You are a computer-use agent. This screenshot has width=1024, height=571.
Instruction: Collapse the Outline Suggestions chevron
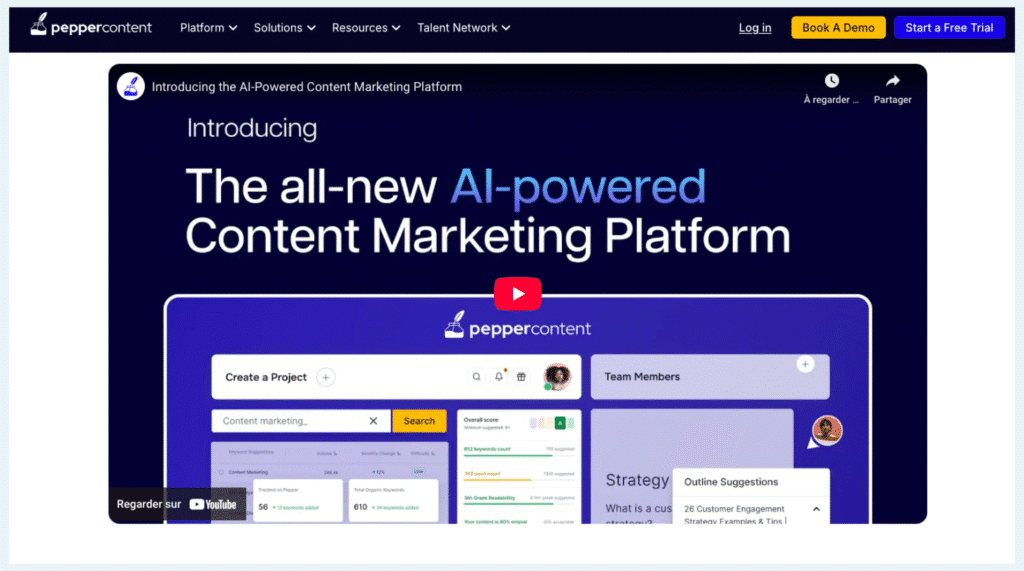(816, 509)
